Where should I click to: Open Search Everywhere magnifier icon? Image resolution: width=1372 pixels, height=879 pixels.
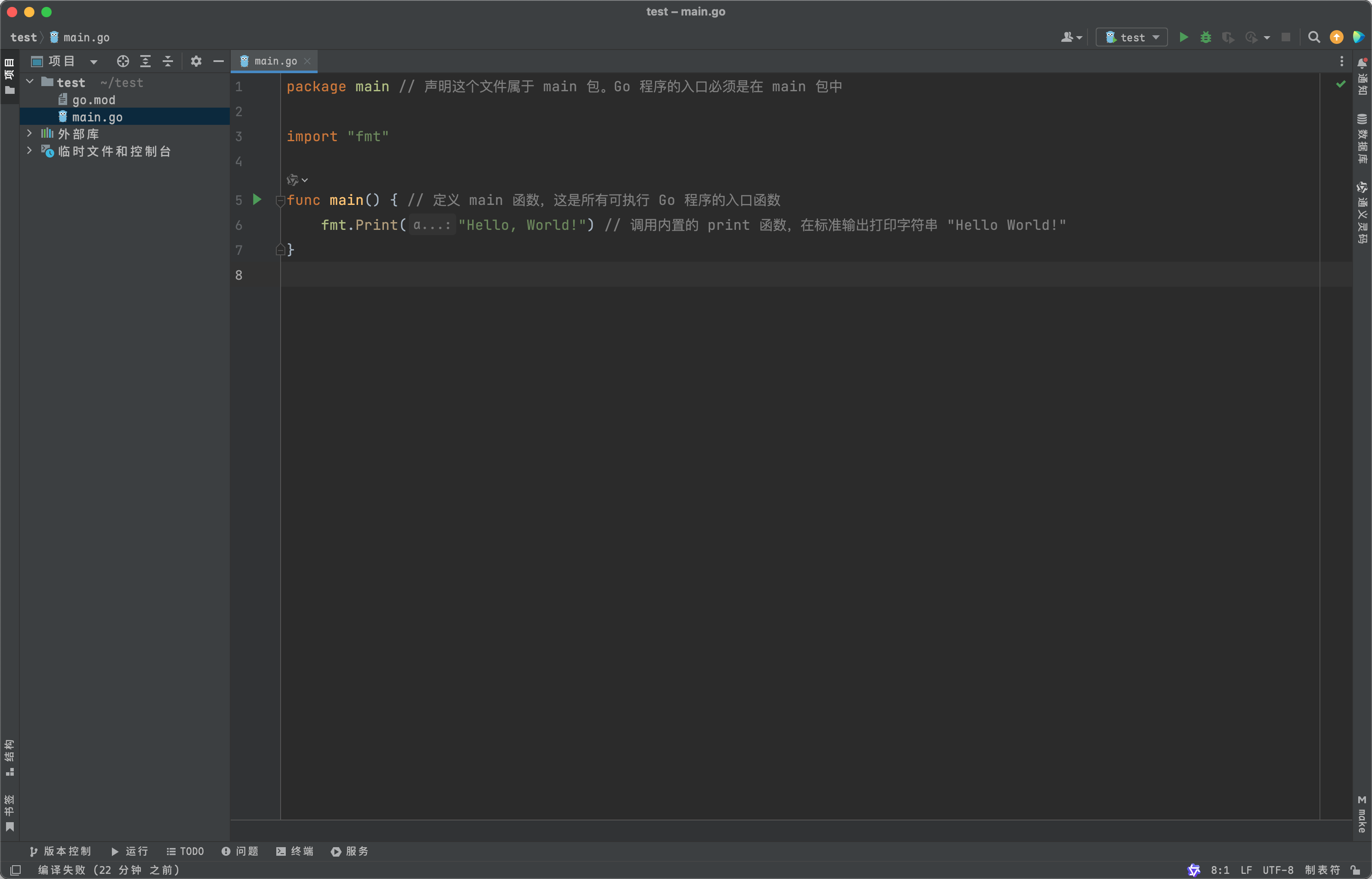click(1314, 37)
